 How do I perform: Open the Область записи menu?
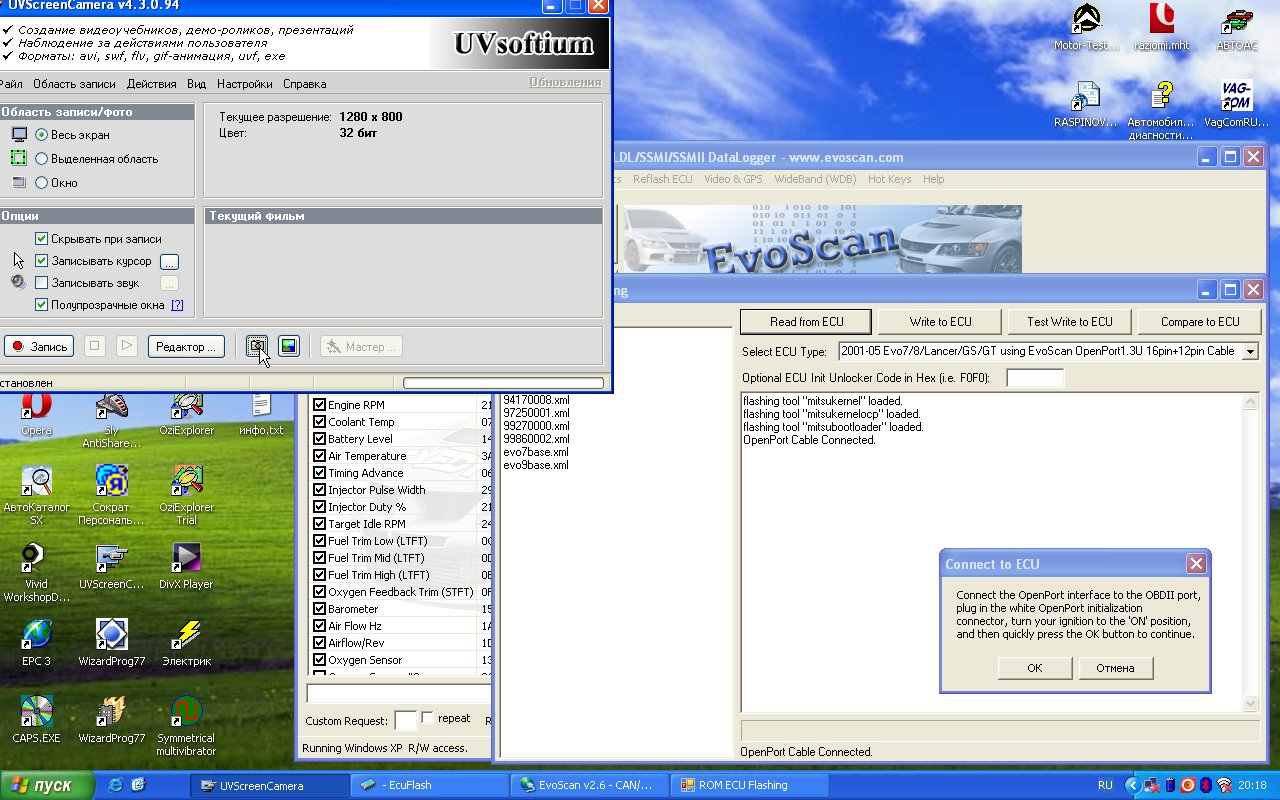[74, 84]
